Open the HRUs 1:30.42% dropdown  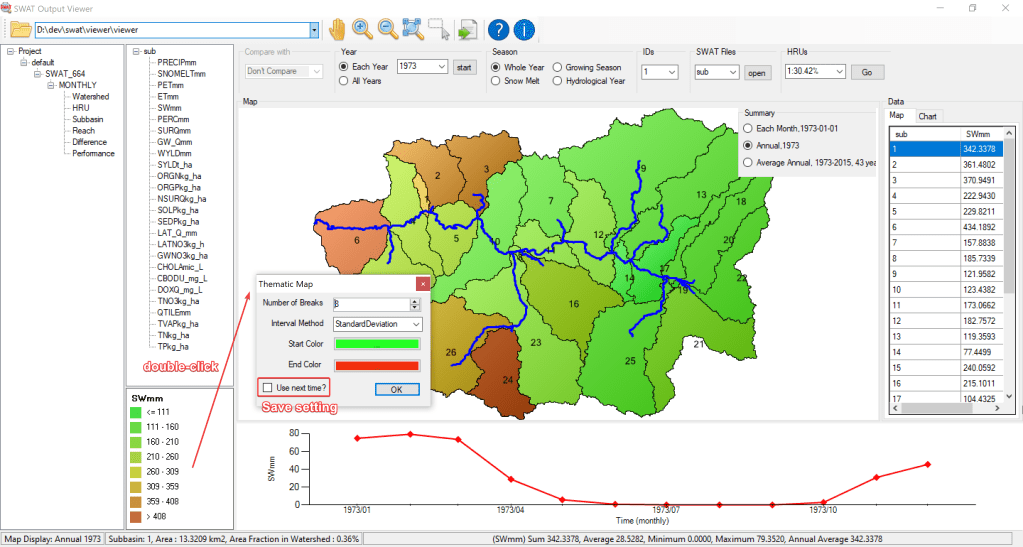point(840,71)
